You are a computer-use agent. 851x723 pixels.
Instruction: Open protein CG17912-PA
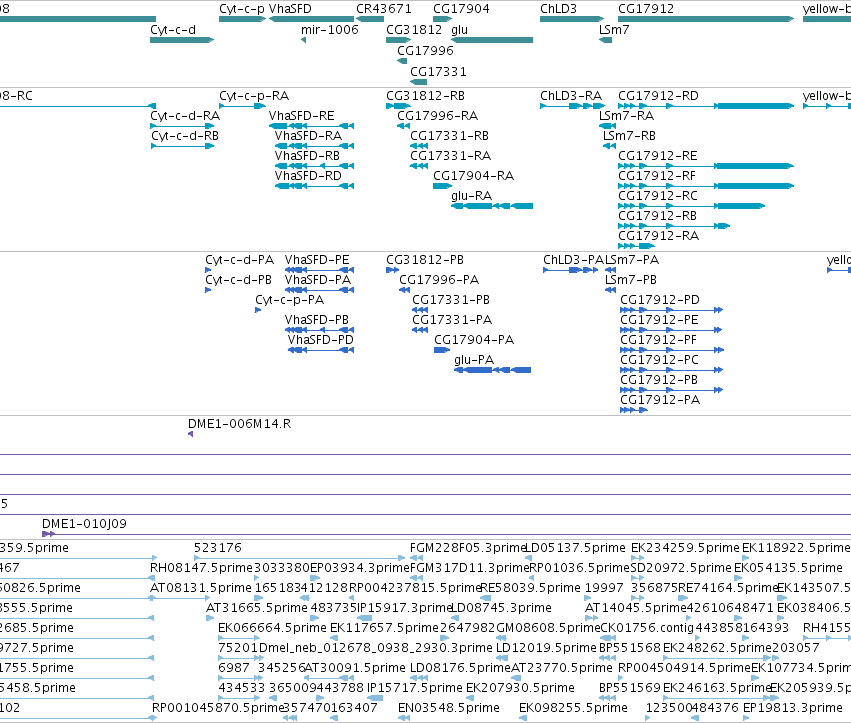[634, 410]
